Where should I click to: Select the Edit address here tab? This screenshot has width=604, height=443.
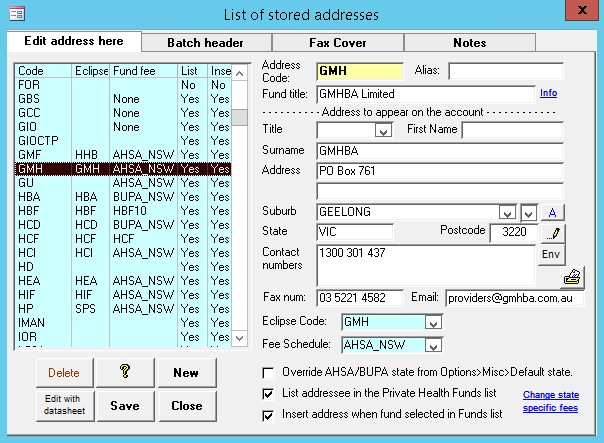[74, 41]
